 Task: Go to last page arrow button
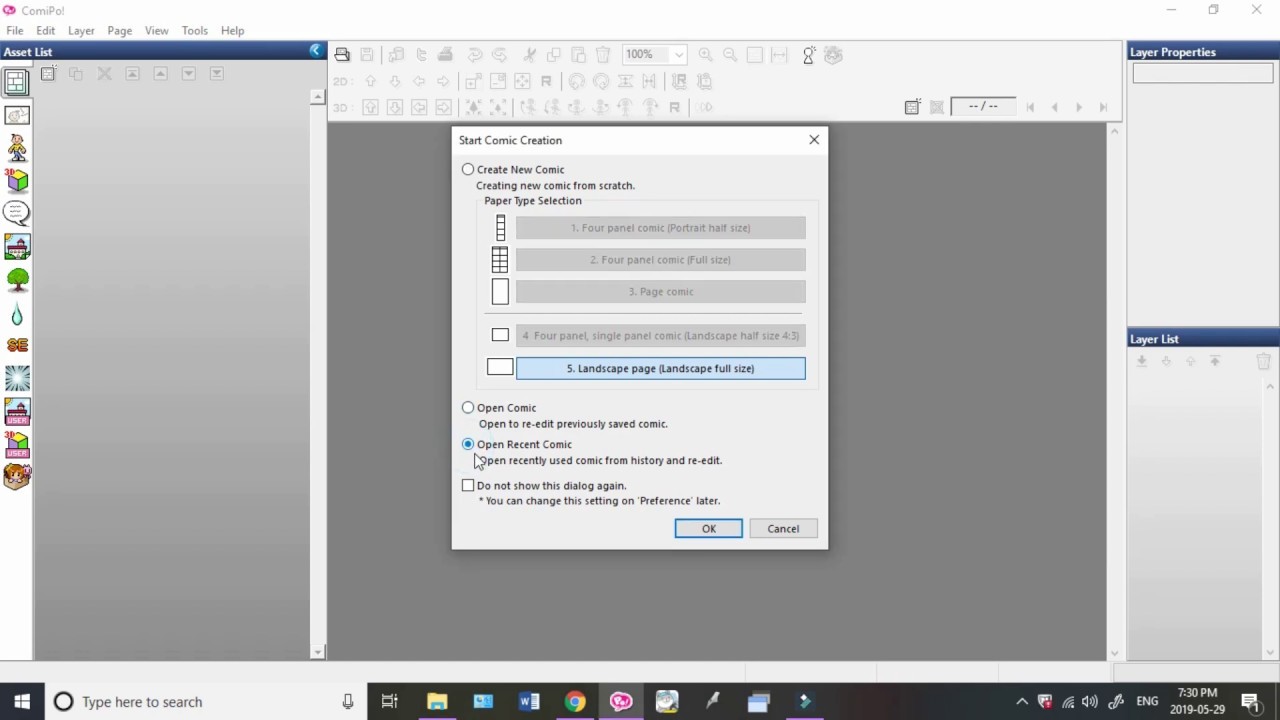coord(1103,107)
